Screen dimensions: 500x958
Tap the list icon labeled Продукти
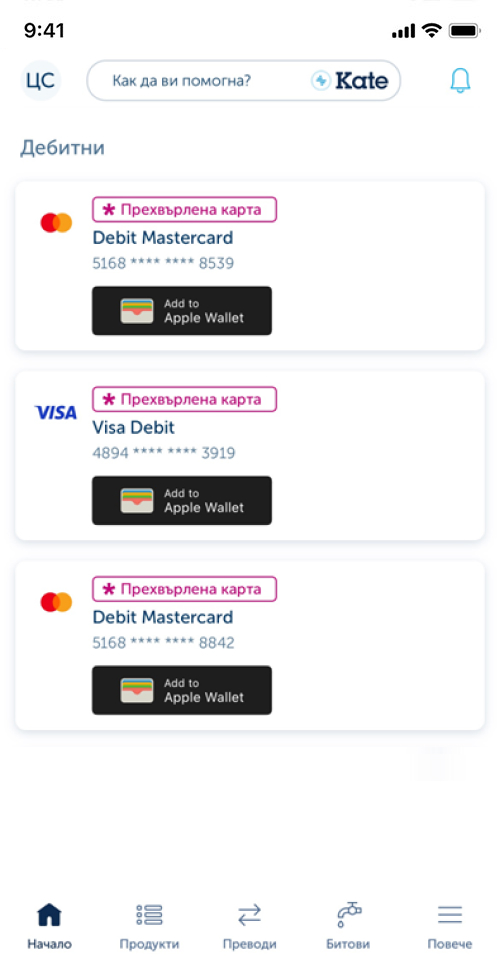149,926
